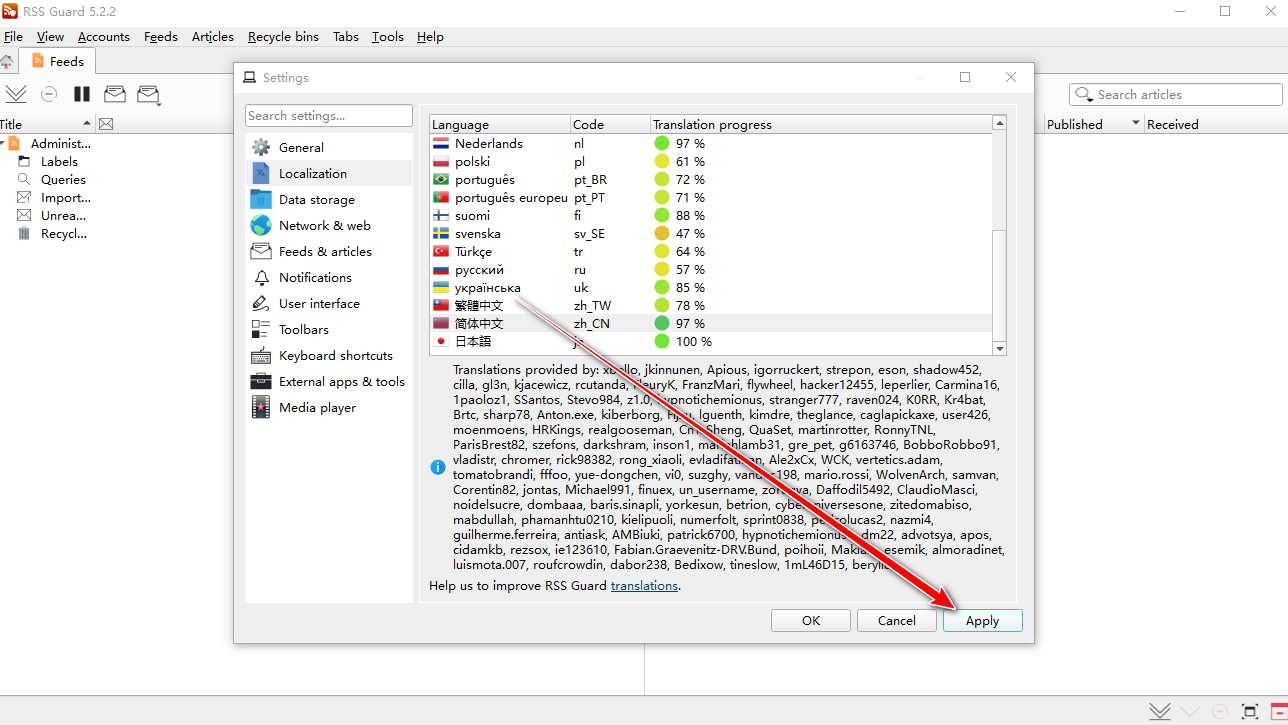The height and width of the screenshot is (725, 1288).
Task: Click the pause icon in feeds toolbar
Action: click(82, 94)
